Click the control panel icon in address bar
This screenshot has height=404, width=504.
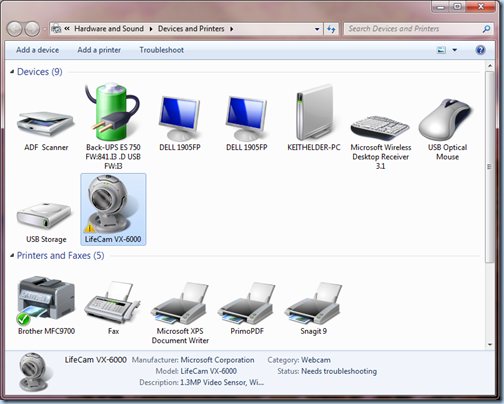pyautogui.click(x=56, y=29)
